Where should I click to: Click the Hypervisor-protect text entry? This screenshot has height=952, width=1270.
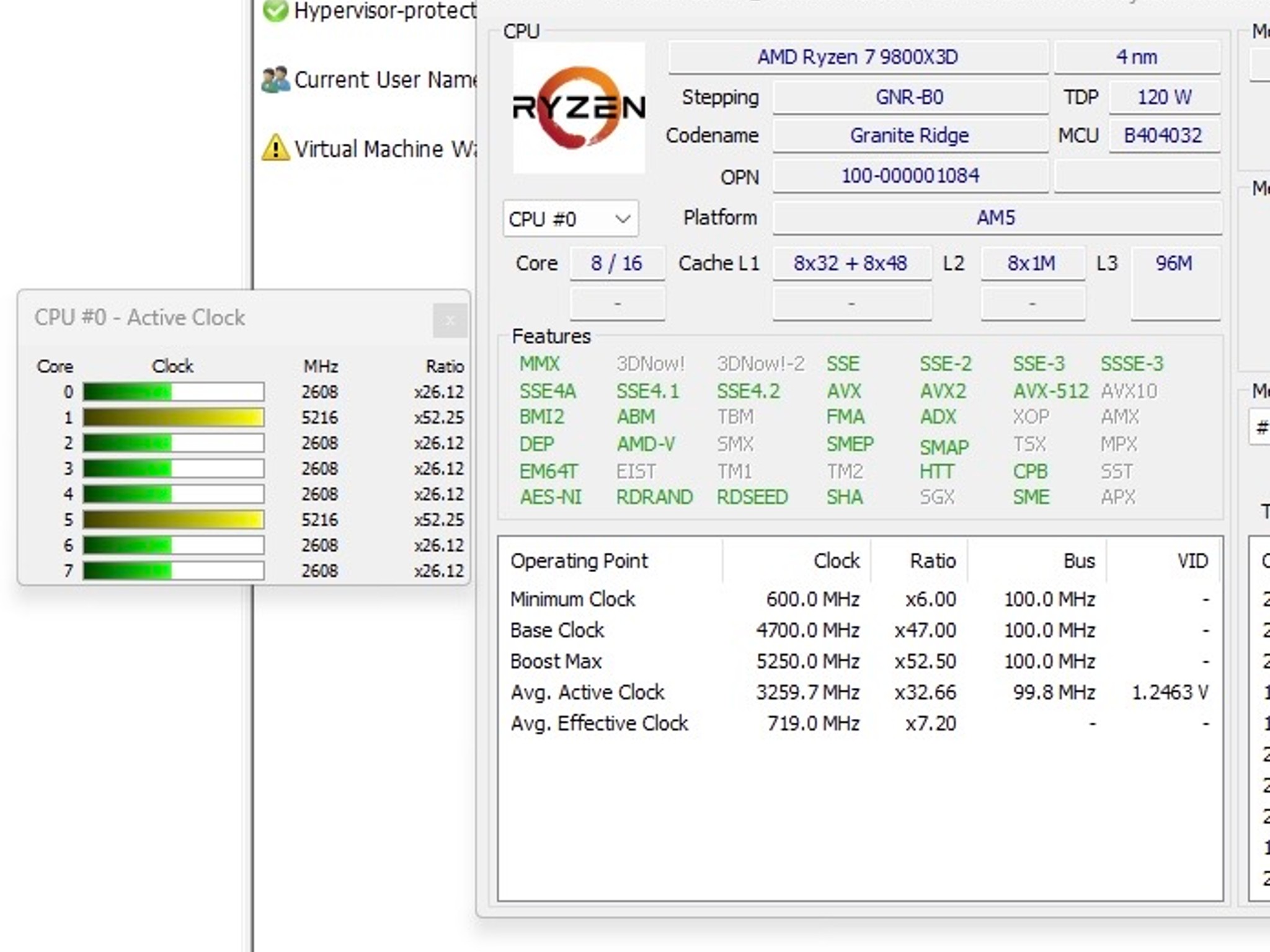385,11
